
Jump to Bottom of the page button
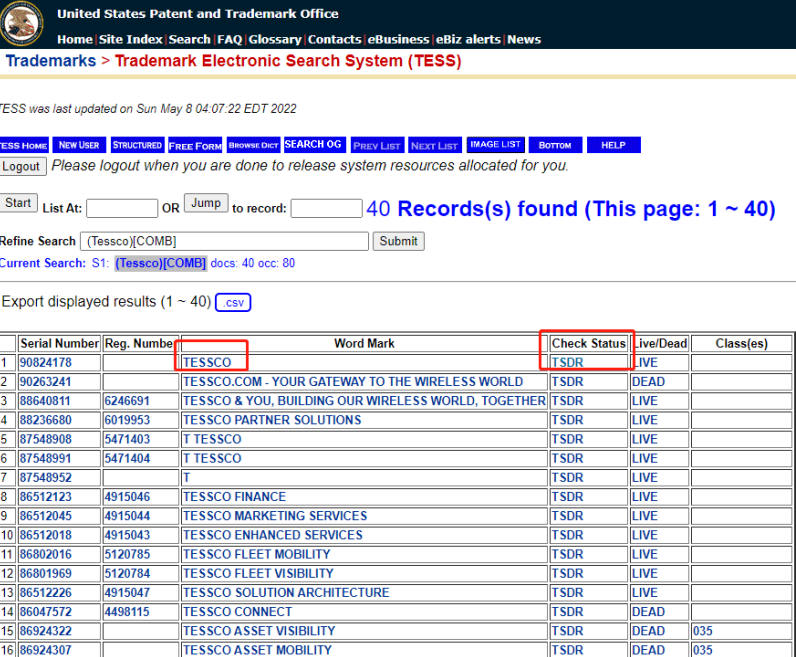pos(555,145)
